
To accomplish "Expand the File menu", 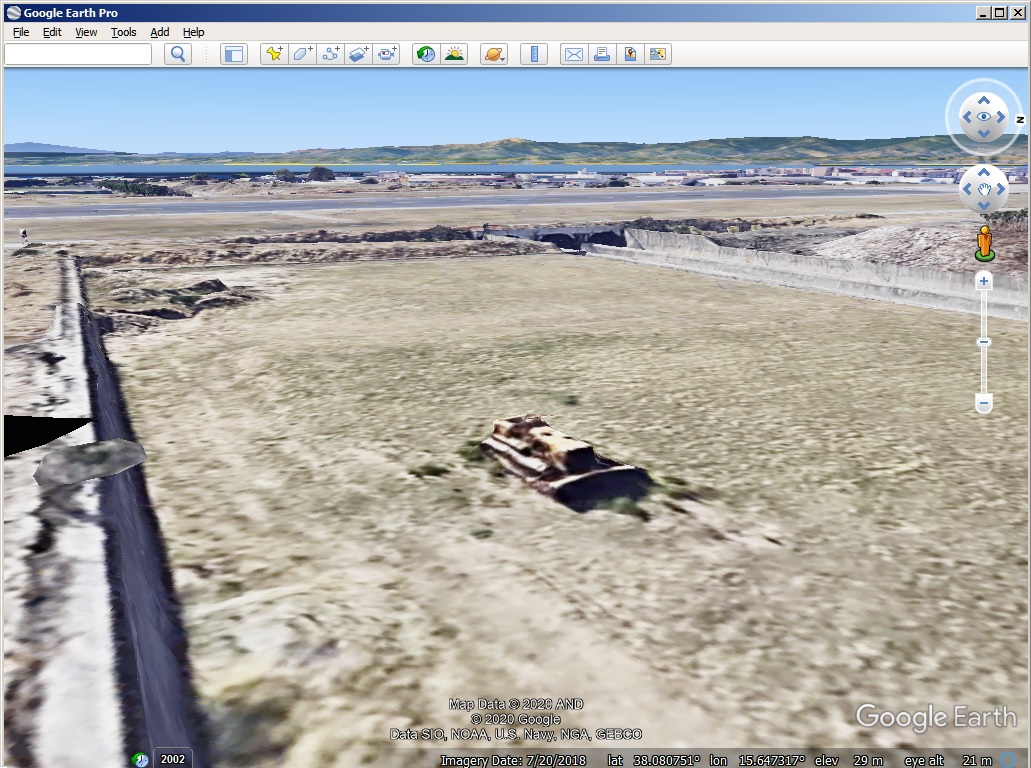I will 20,32.
